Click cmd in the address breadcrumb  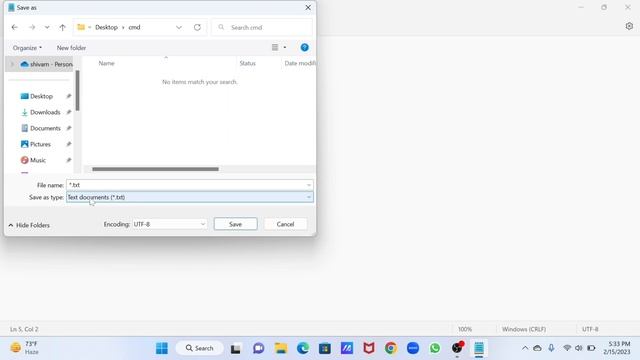coord(134,27)
